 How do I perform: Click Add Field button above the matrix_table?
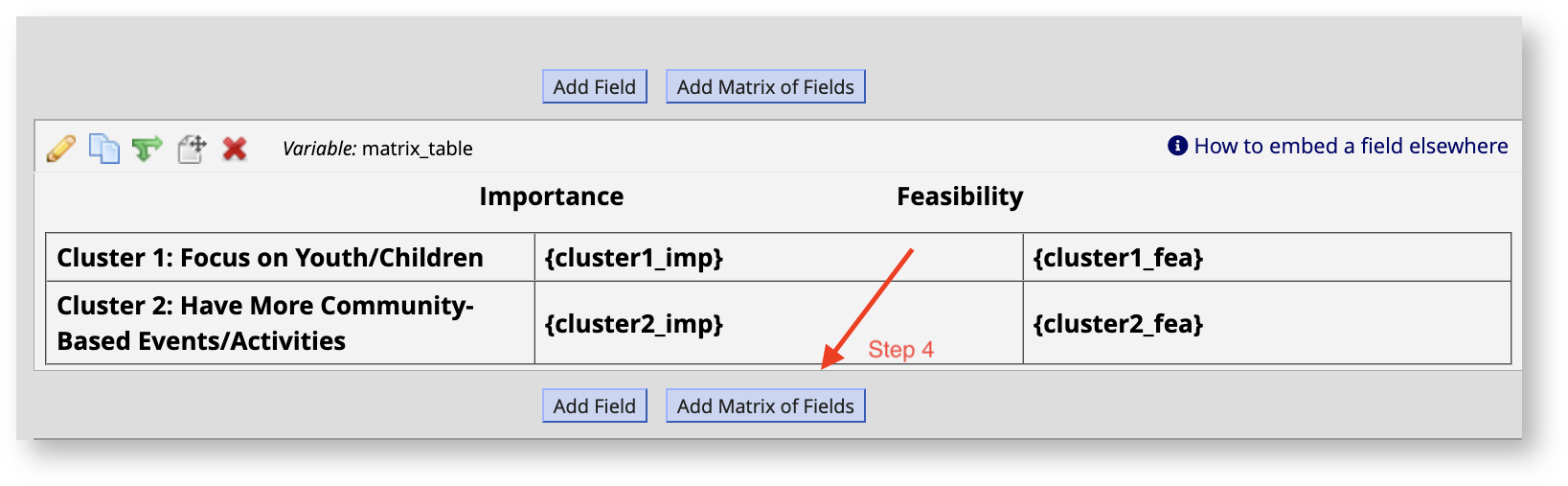pos(595,86)
